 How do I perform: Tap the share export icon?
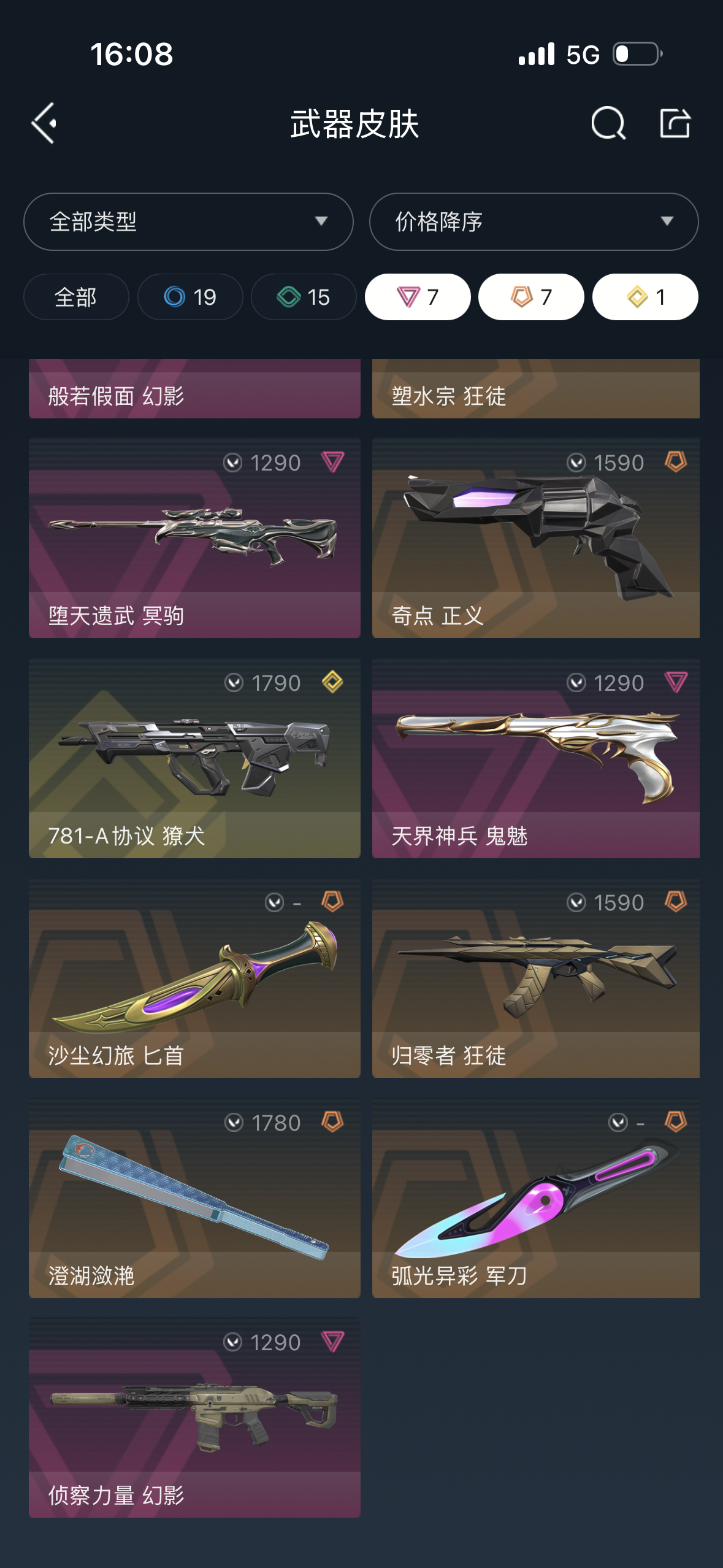point(675,123)
